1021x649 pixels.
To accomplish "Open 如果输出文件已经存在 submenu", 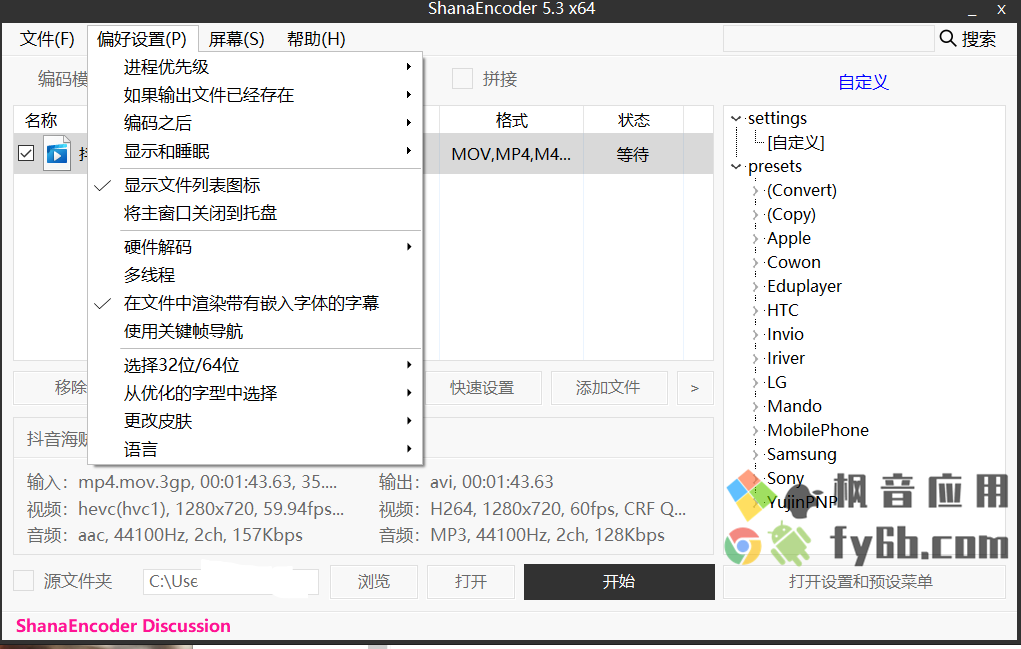I will tap(255, 95).
